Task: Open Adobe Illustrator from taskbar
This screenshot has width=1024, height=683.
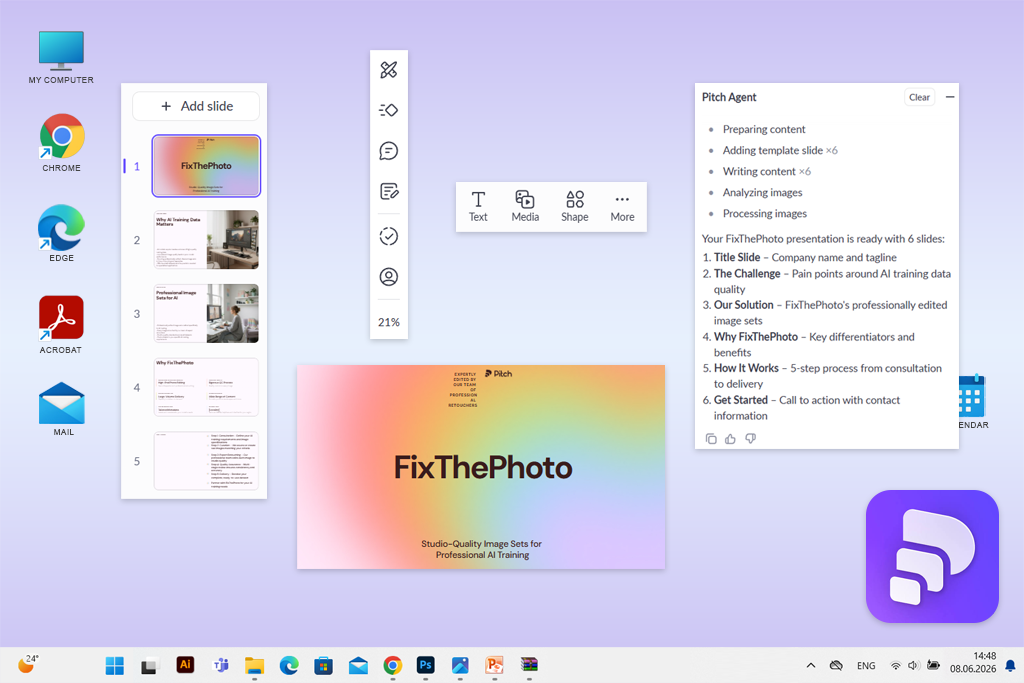Action: tap(185, 665)
